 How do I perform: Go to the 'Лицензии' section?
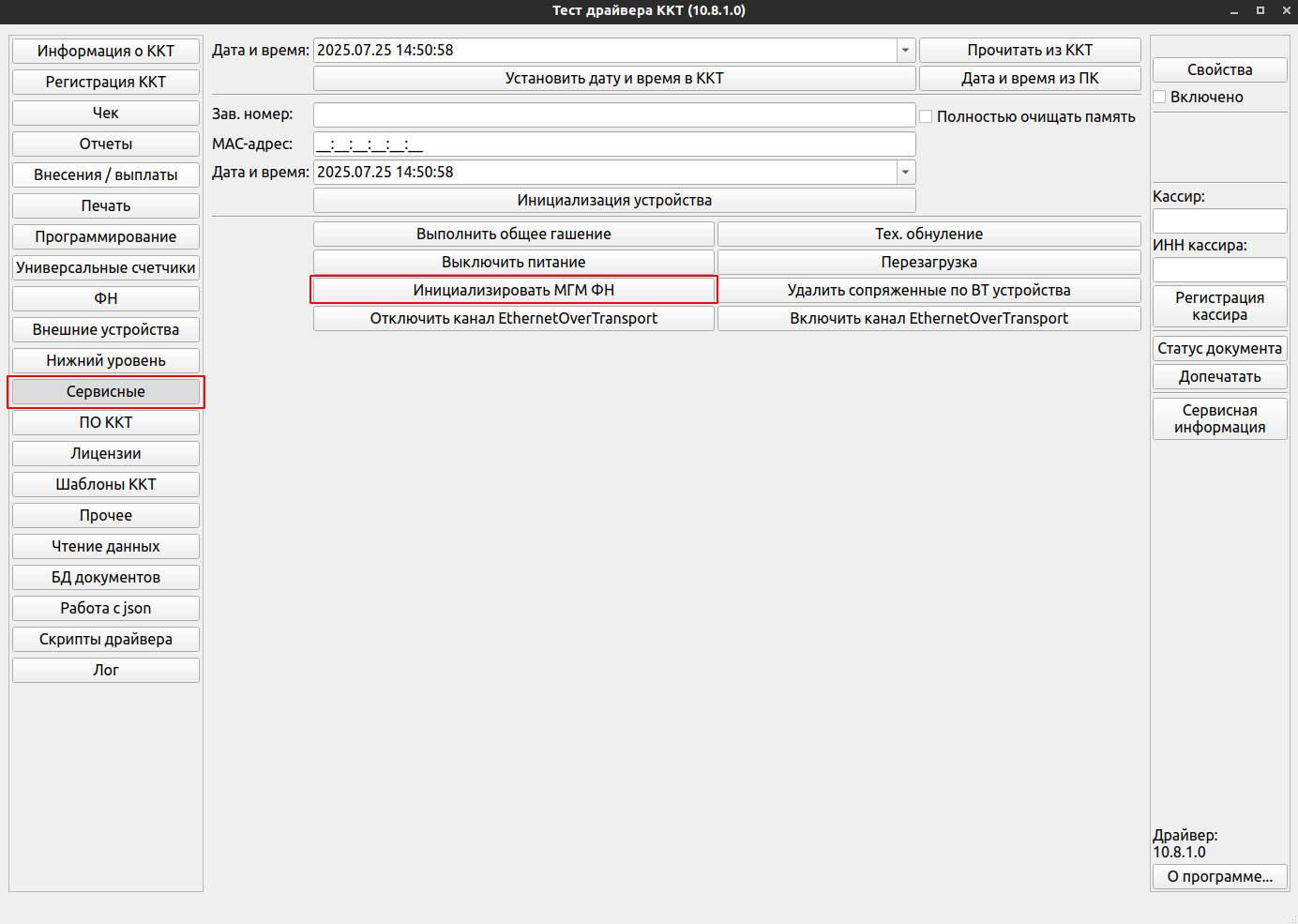[x=106, y=453]
